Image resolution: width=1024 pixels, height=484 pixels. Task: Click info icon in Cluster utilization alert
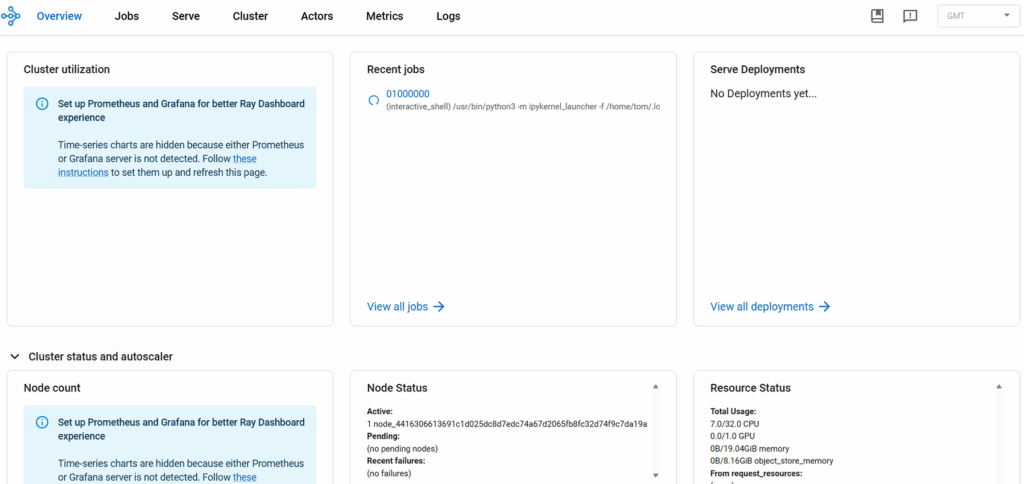click(x=42, y=104)
